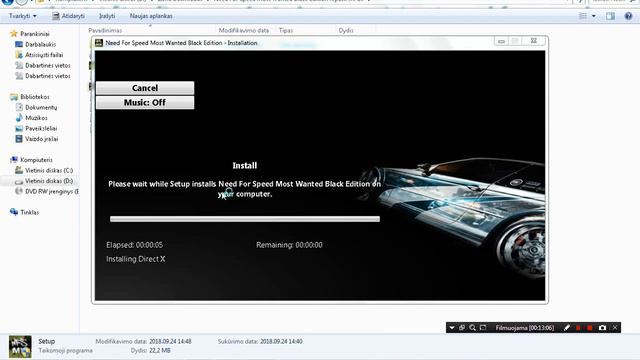
Task: Select Tinklas in navigation pane
Action: 29,212
